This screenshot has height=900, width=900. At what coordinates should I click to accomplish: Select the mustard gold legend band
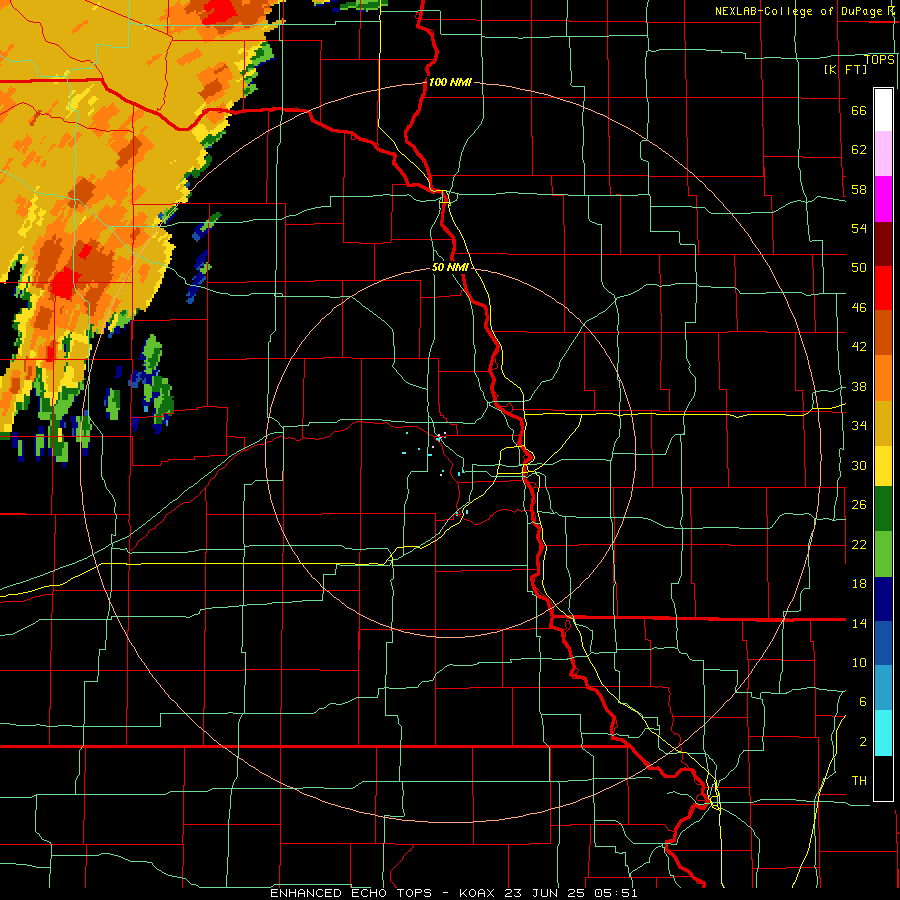pos(883,422)
